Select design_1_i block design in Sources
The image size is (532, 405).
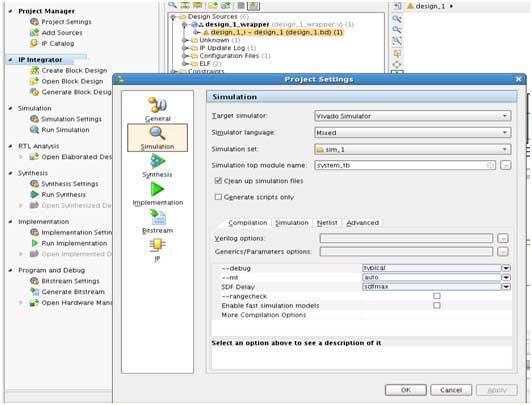click(272, 32)
